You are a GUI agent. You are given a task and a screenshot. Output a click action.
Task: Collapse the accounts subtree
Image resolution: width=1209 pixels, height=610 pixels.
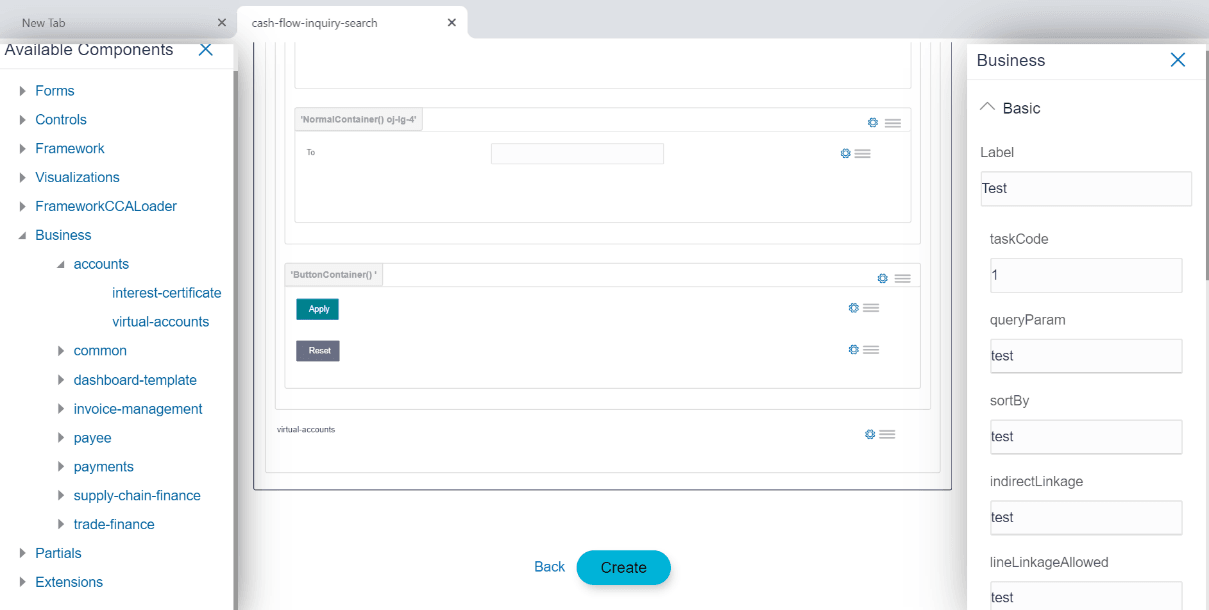(61, 265)
